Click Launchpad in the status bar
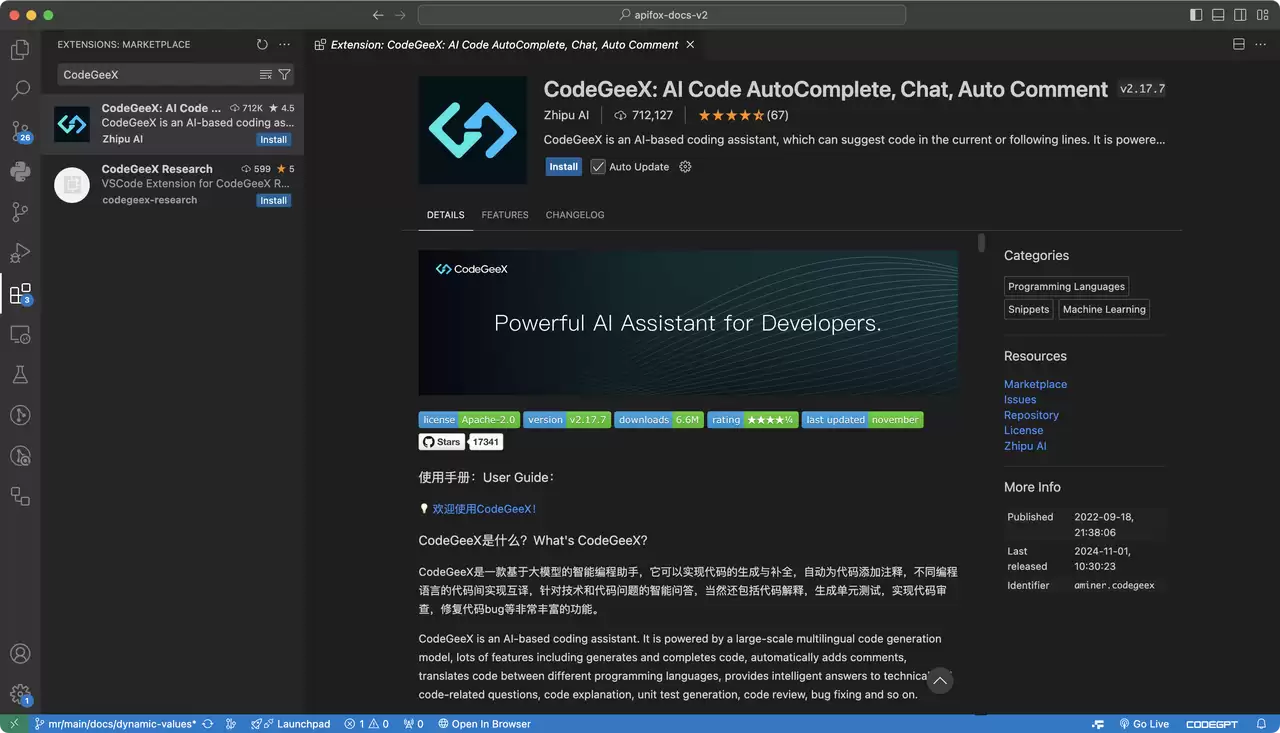The image size is (1280, 733). (290, 724)
